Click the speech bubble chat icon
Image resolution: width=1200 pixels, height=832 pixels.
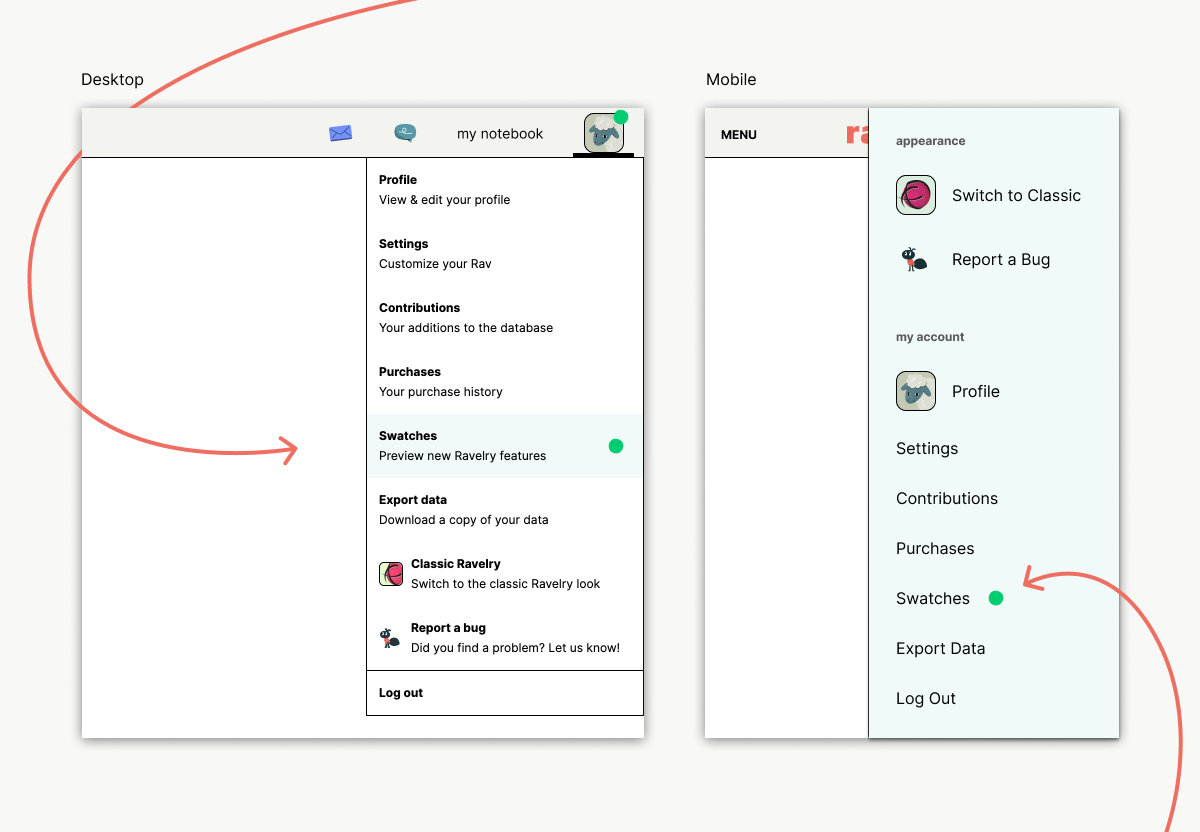pyautogui.click(x=404, y=132)
